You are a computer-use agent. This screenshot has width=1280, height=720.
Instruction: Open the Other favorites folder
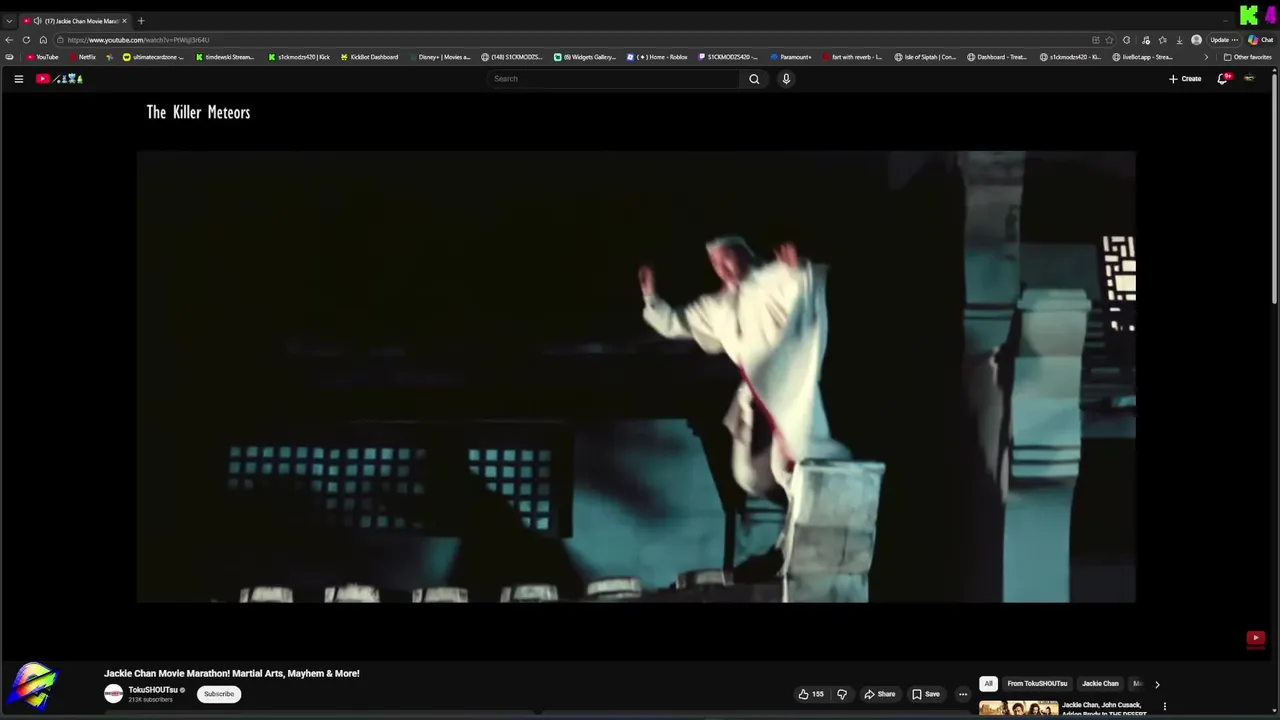point(1248,57)
